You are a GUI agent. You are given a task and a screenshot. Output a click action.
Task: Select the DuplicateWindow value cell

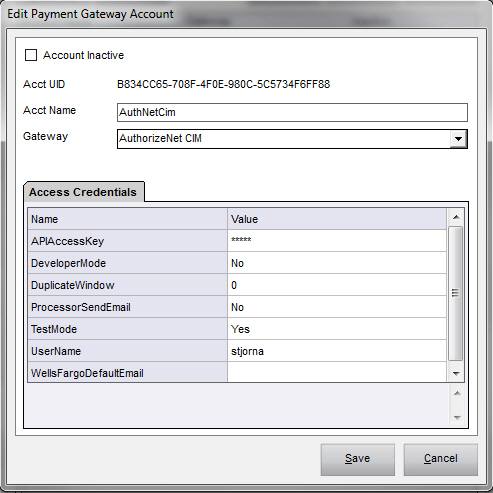pyautogui.click(x=337, y=285)
